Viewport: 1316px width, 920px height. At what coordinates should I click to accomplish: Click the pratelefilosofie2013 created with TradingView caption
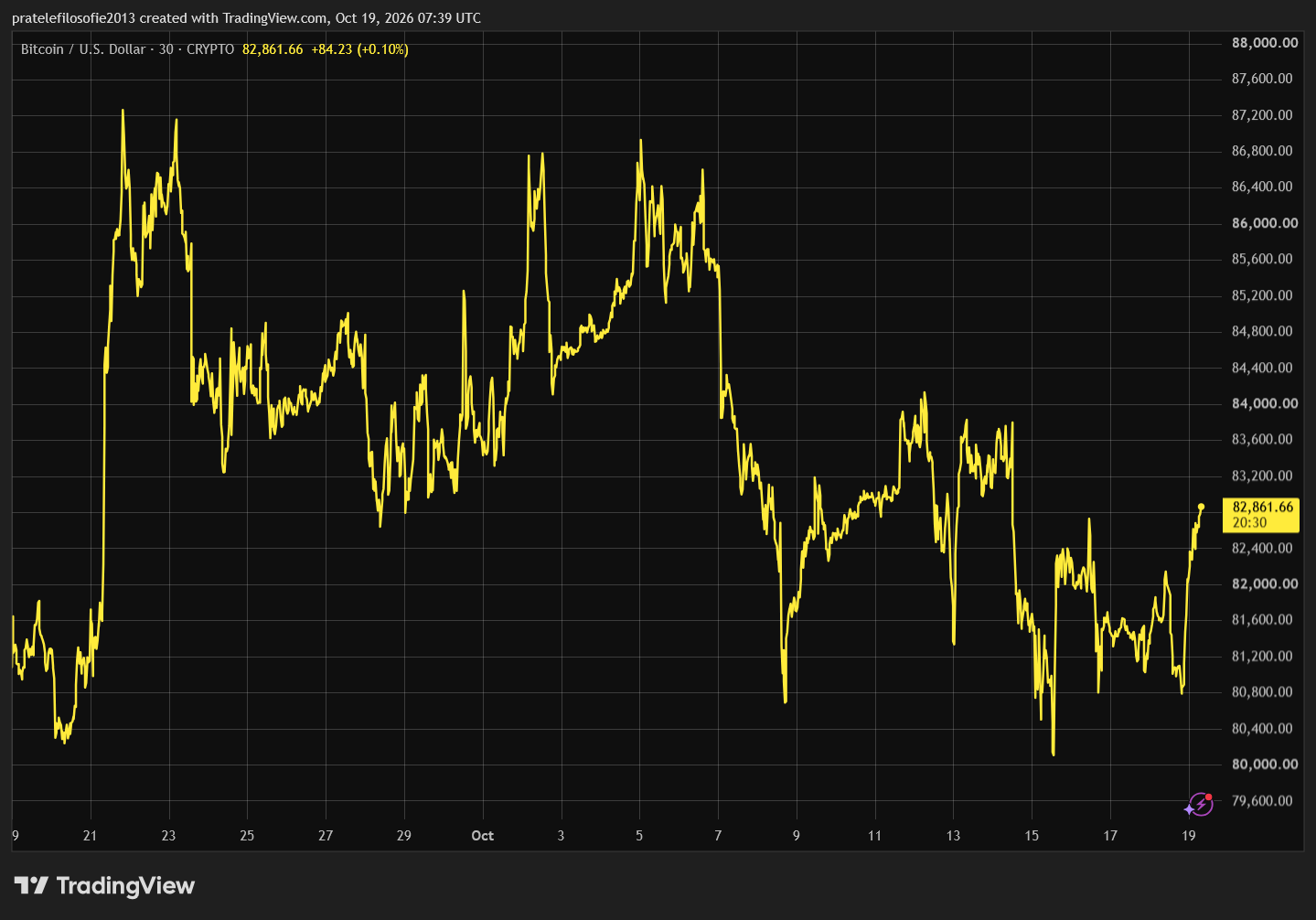coord(246,17)
